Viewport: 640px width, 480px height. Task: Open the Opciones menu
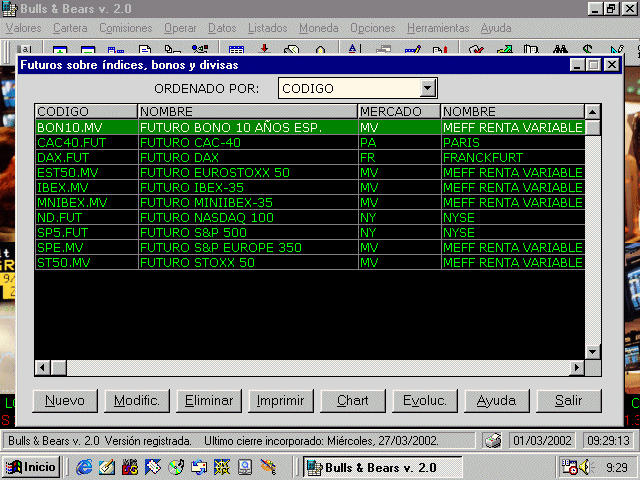pyautogui.click(x=373, y=28)
